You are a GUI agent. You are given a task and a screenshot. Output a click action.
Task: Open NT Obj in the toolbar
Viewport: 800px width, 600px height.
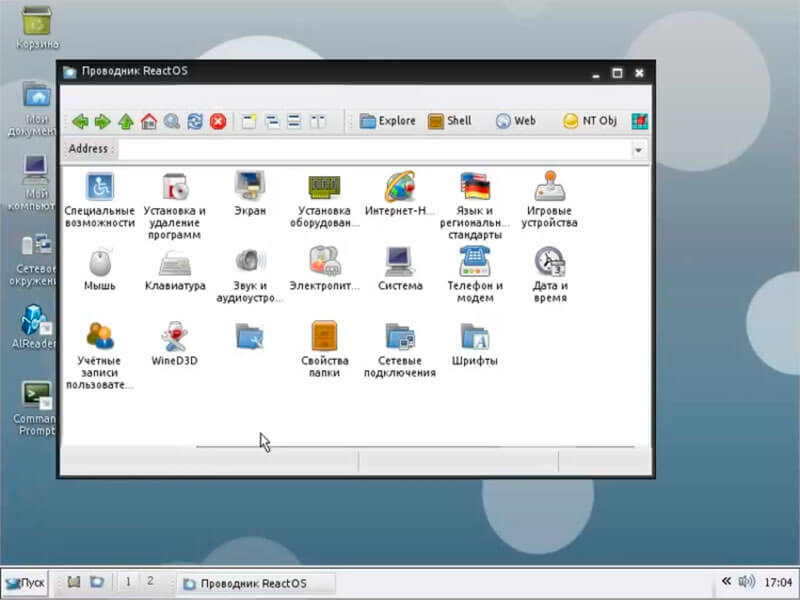pos(590,121)
